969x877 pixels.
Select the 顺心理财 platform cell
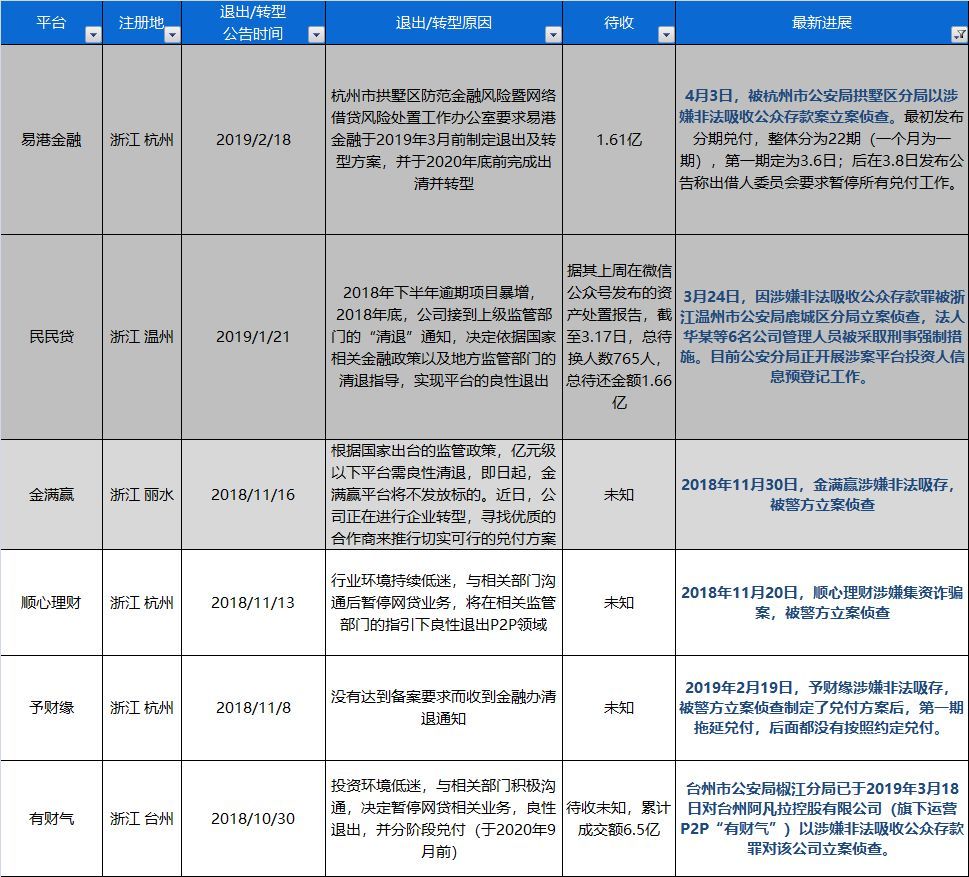tap(51, 603)
